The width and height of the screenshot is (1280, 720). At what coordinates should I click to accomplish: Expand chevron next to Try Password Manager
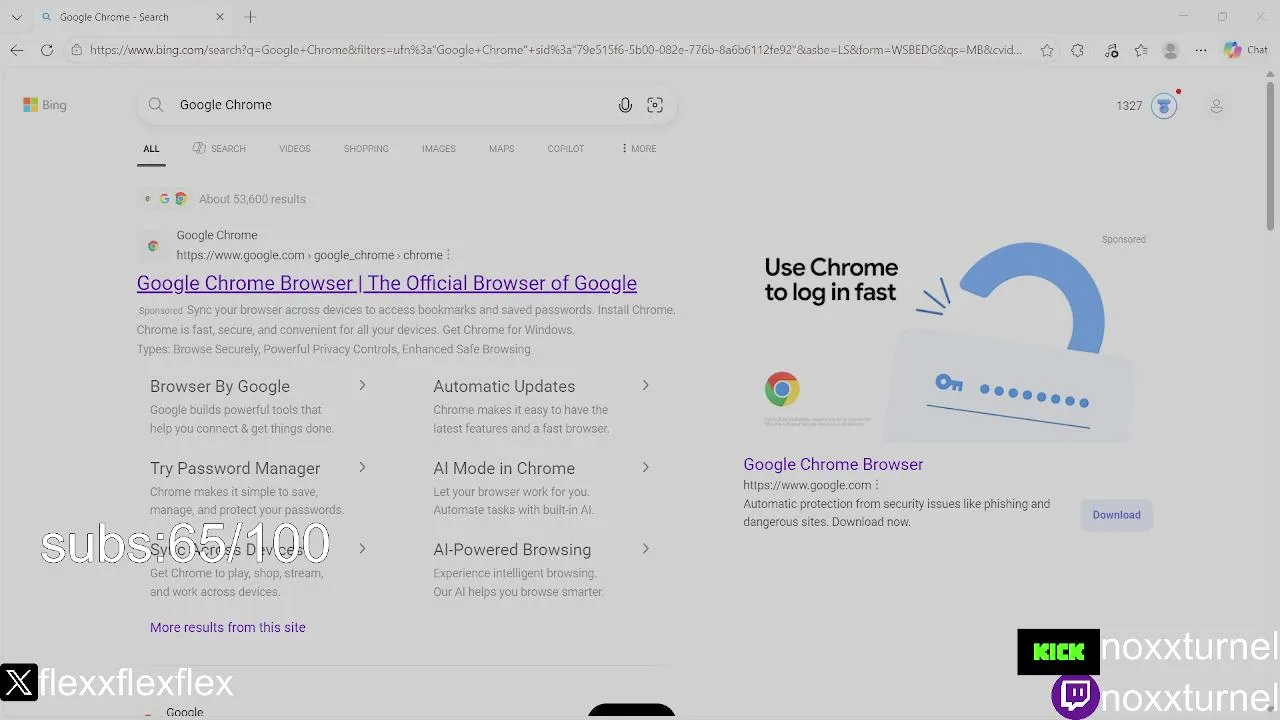[362, 467]
